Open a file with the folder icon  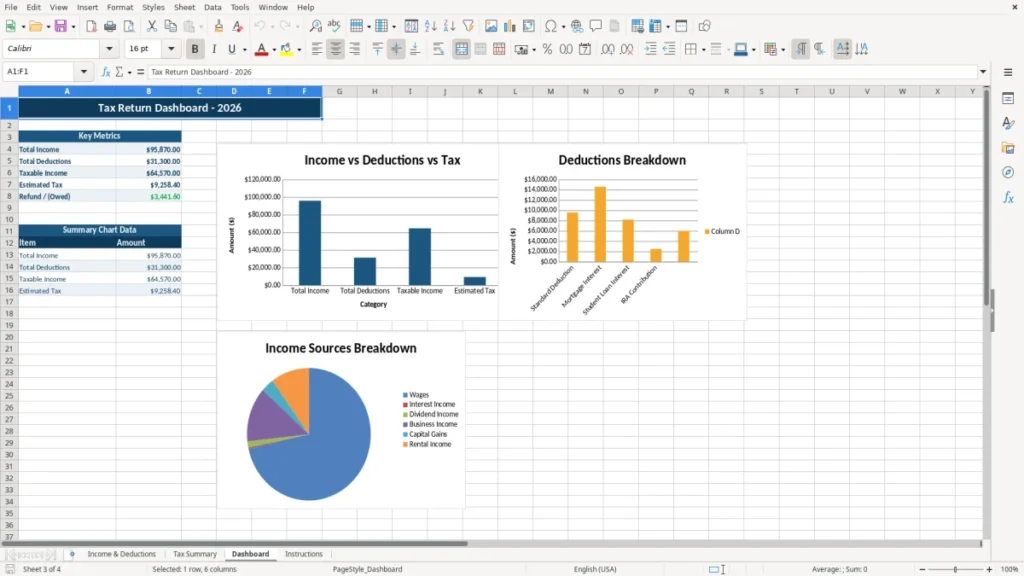(x=35, y=26)
